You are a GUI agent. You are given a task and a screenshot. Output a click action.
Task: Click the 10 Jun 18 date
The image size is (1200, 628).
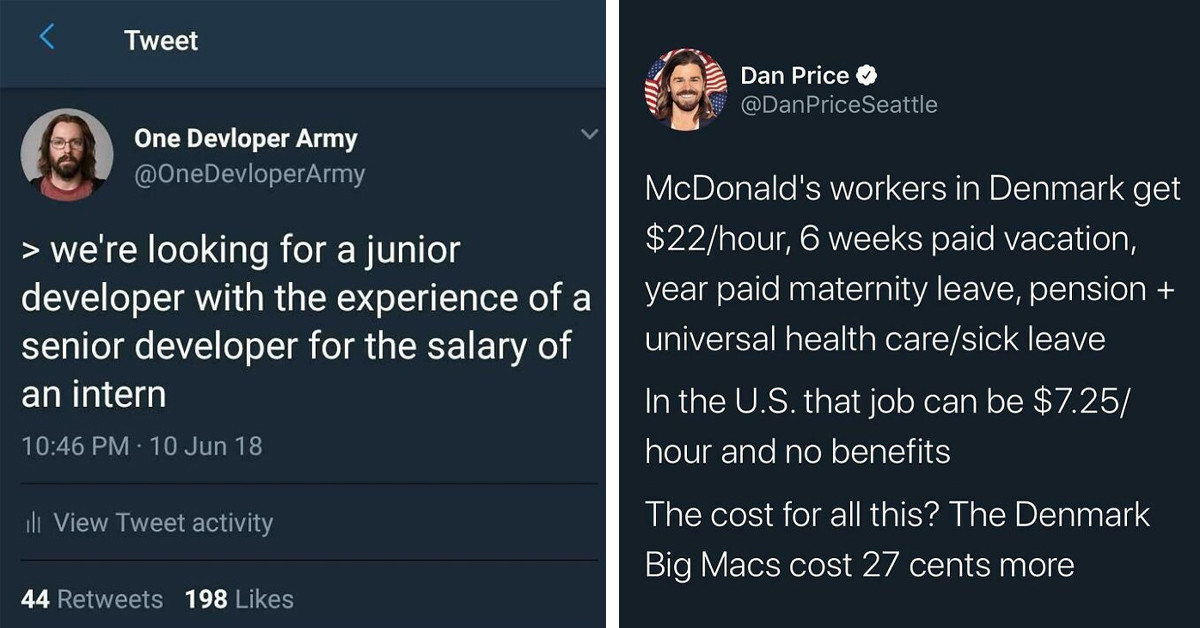205,445
